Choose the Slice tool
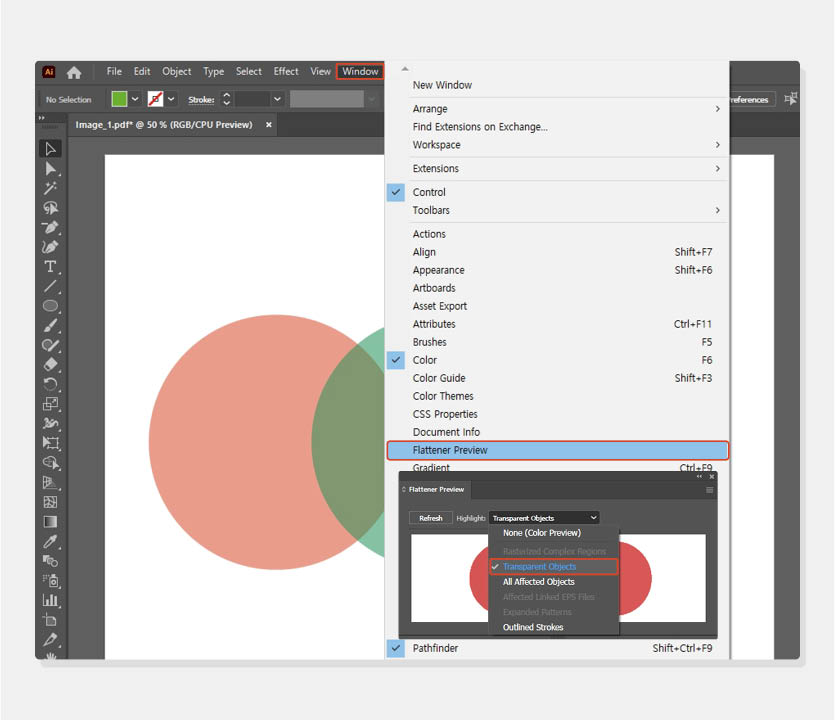This screenshot has height=720, width=835. 51,640
